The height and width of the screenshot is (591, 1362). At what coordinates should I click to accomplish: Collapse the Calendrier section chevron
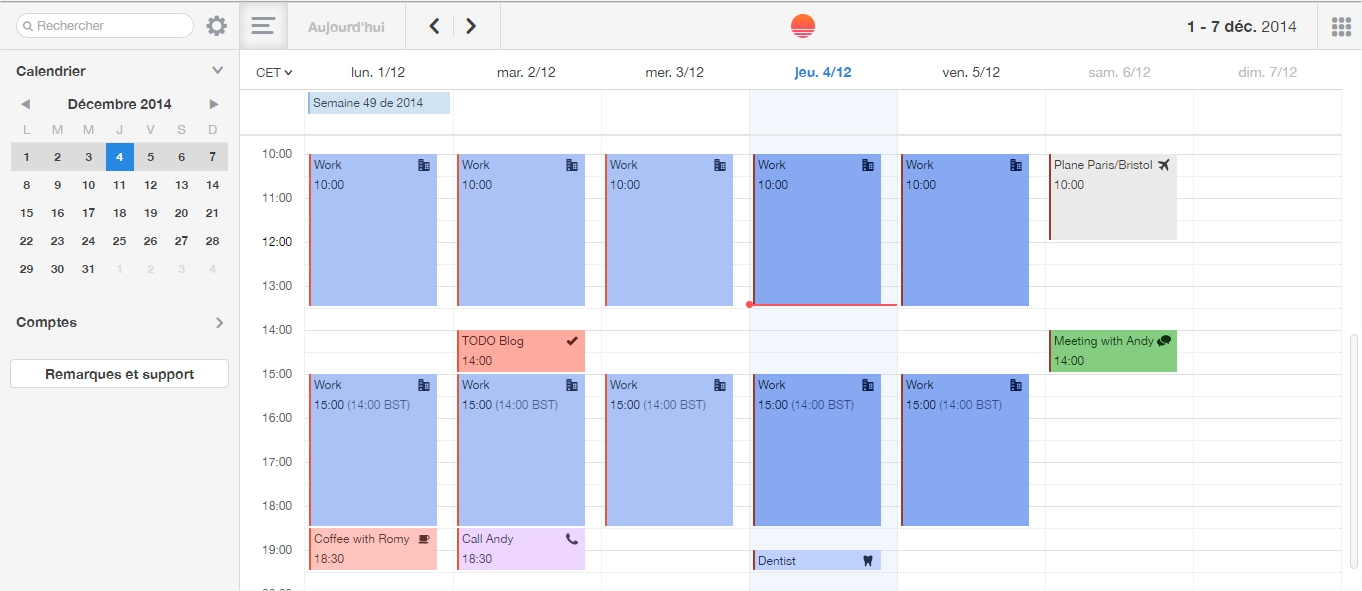click(x=218, y=71)
